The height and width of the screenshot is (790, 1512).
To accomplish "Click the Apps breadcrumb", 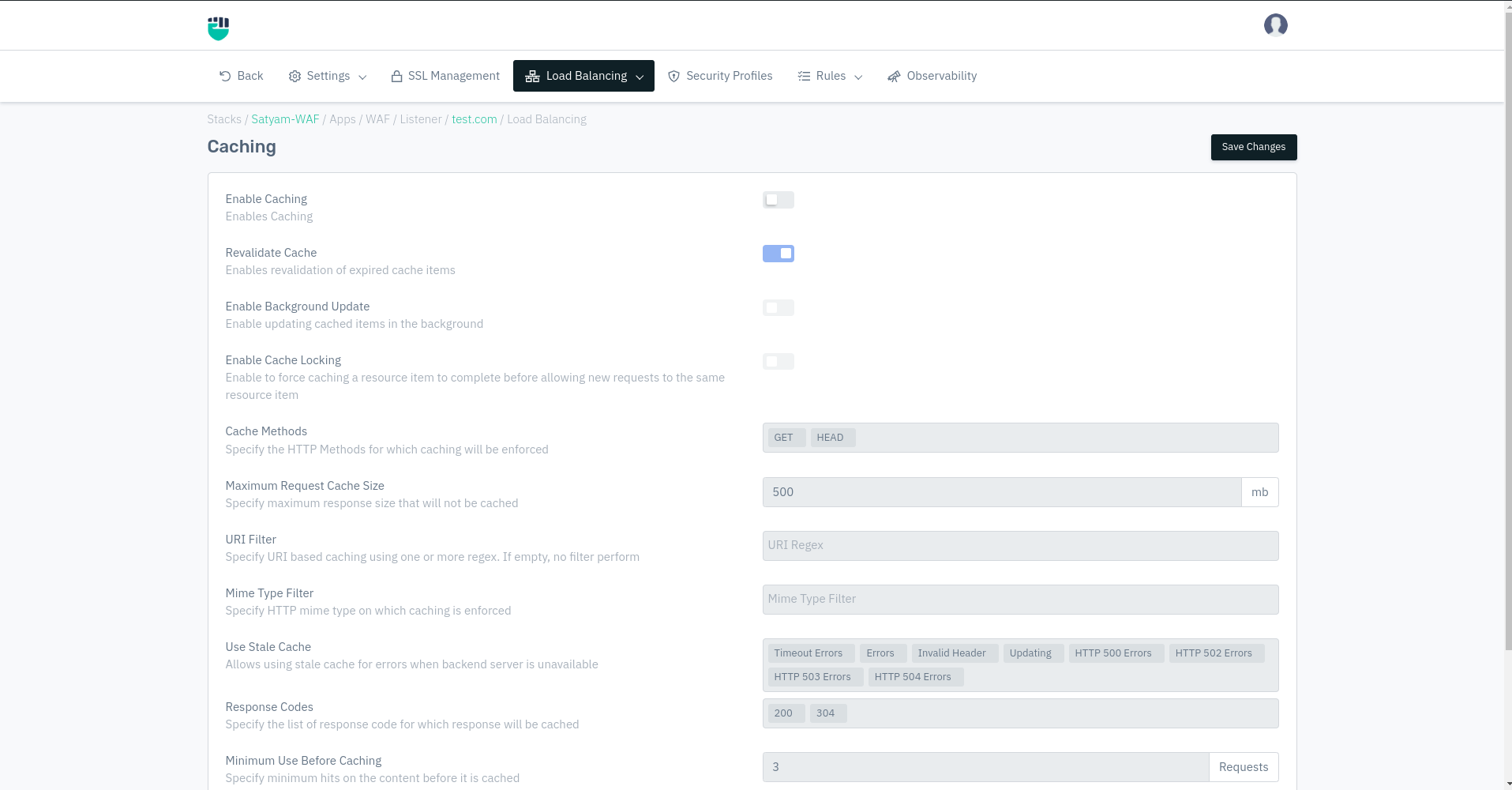I will point(343,119).
